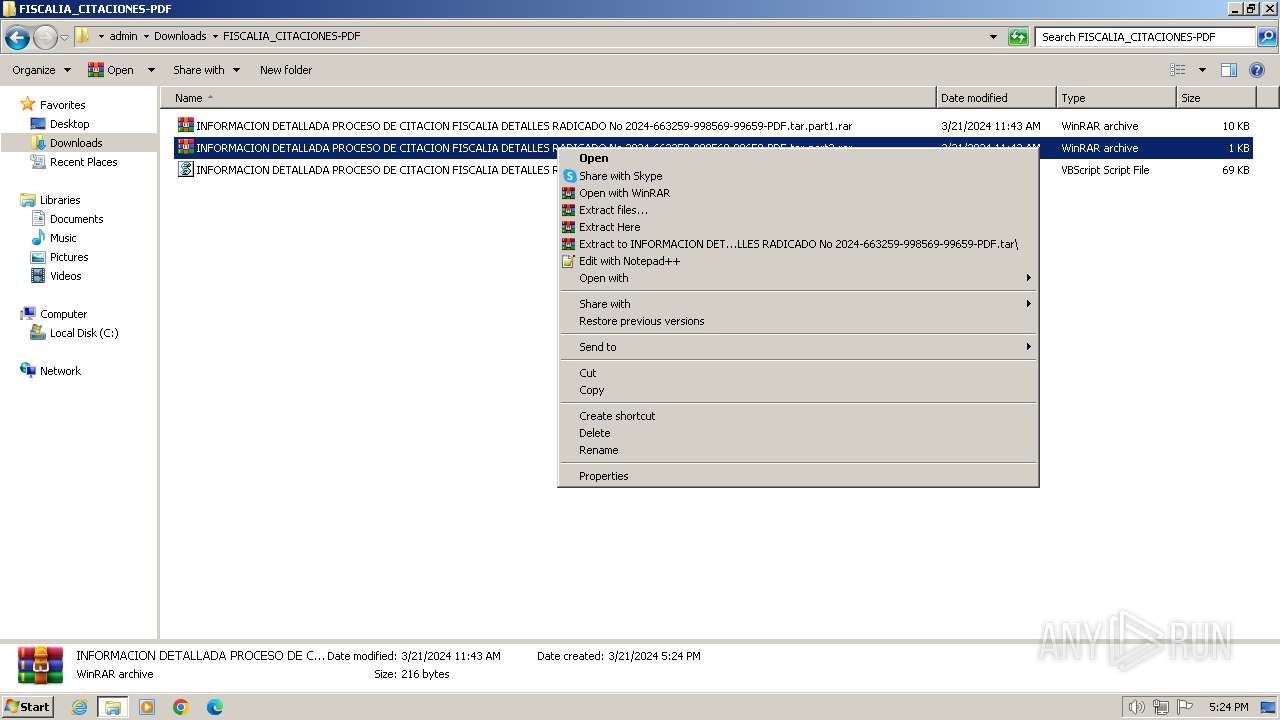1280x720 pixels.
Task: Sort by the Size column header
Action: pyautogui.click(x=1216, y=98)
